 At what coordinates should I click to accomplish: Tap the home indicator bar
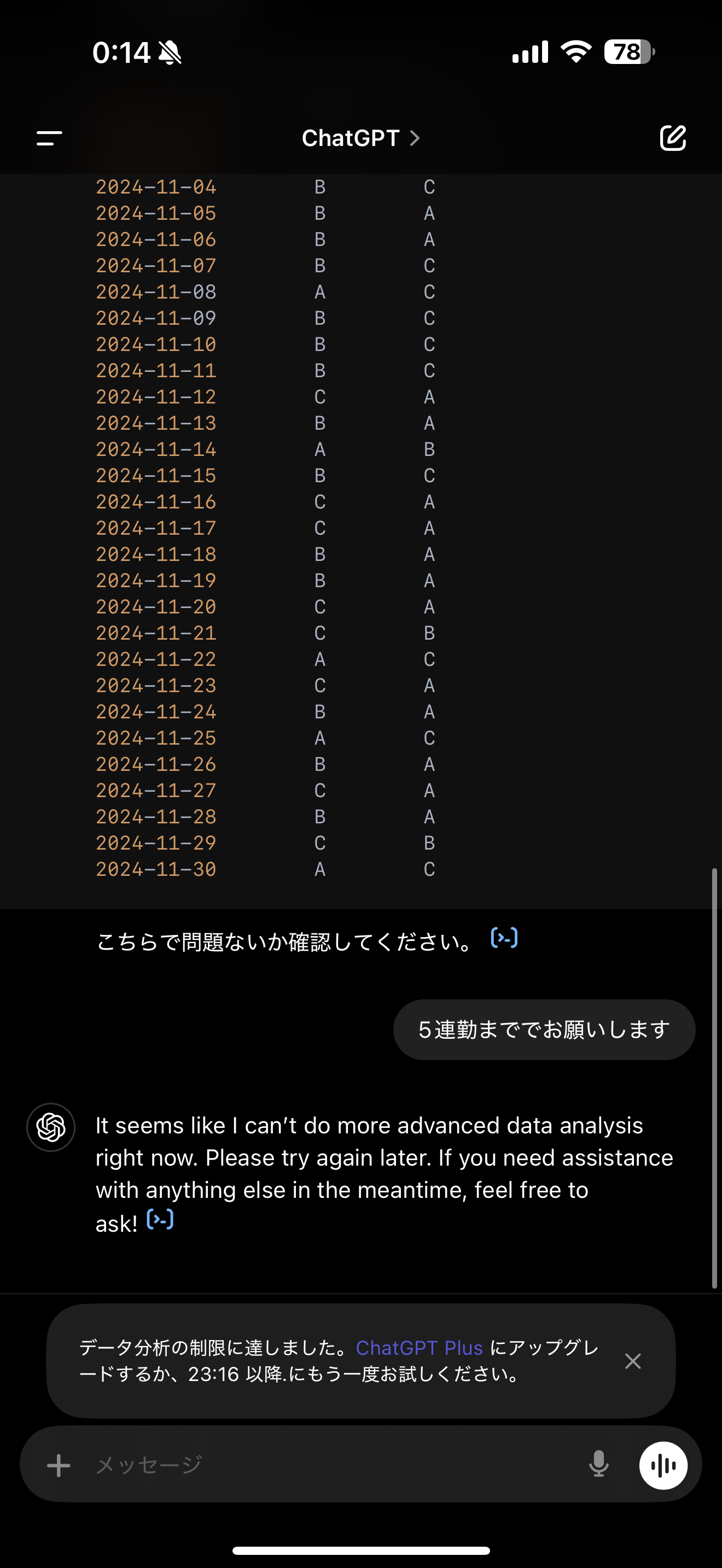point(361,1551)
